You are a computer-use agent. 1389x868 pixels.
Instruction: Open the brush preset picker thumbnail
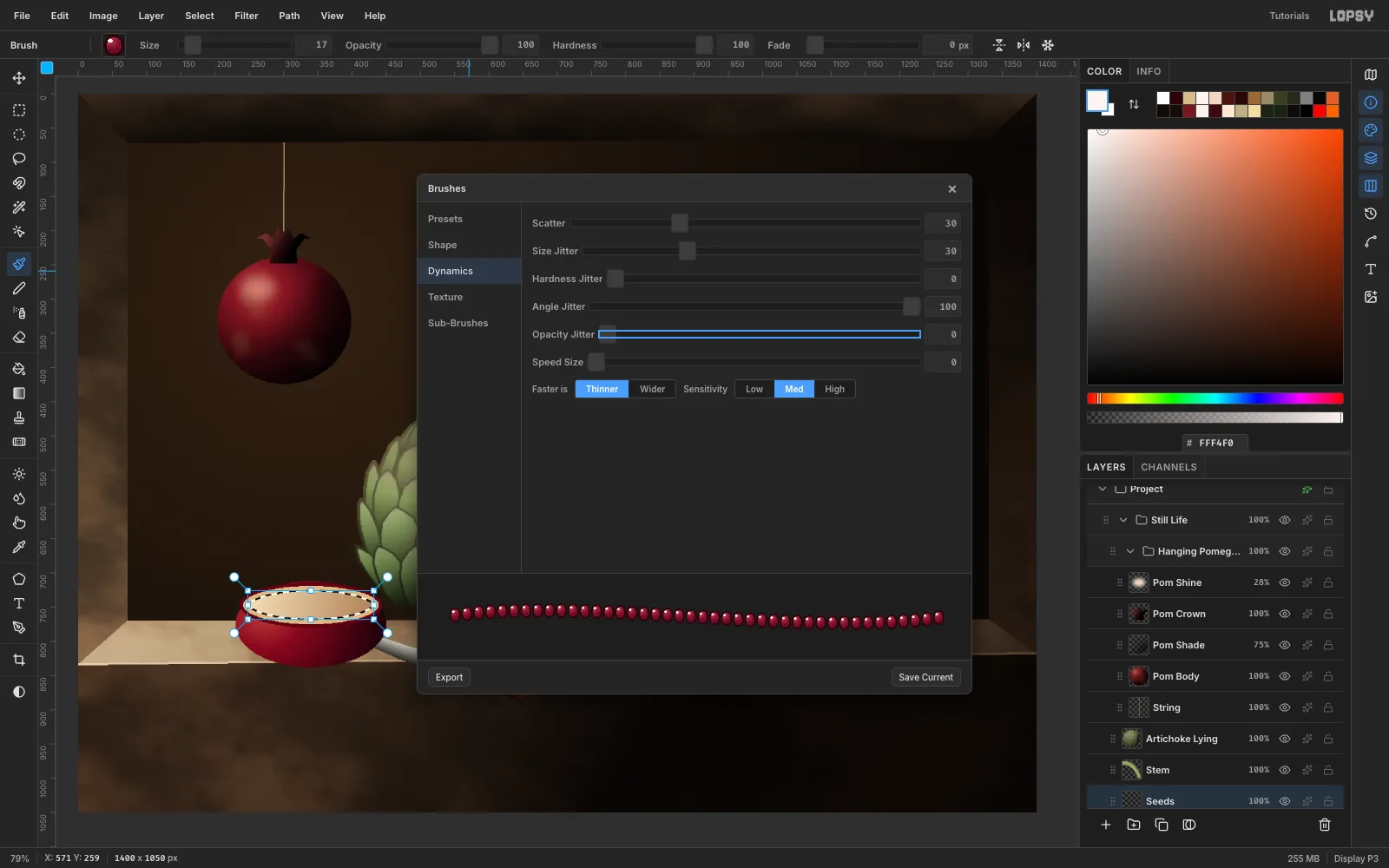pyautogui.click(x=114, y=45)
